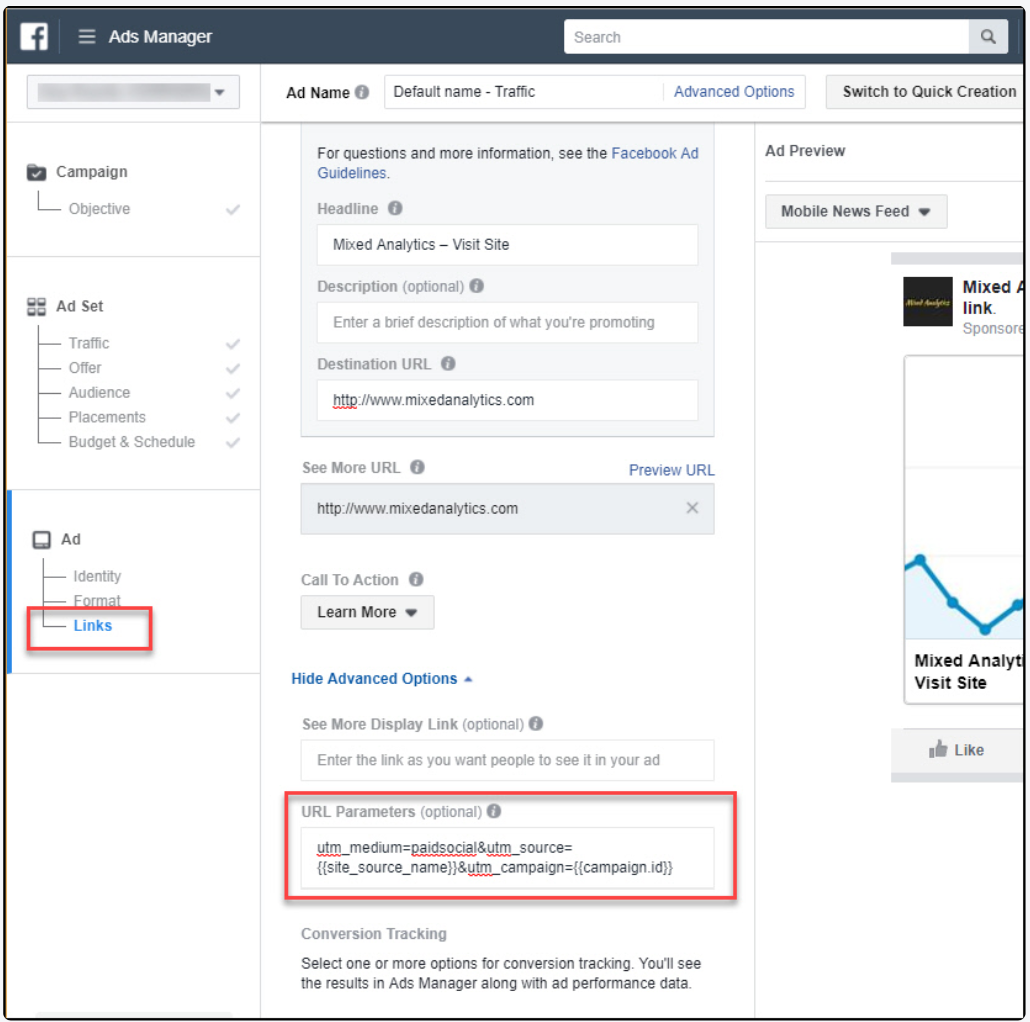Image resolution: width=1030 pixels, height=1022 pixels.
Task: Click the URL Parameters text box
Action: (507, 858)
